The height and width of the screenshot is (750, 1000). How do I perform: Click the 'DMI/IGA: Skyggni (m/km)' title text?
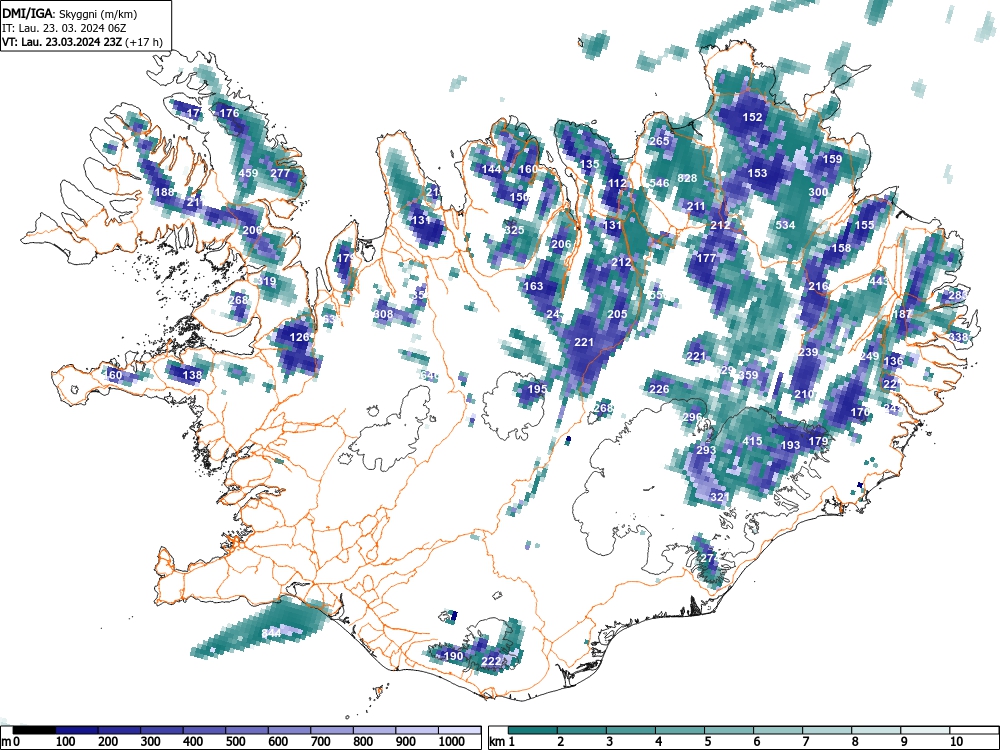(x=70, y=13)
